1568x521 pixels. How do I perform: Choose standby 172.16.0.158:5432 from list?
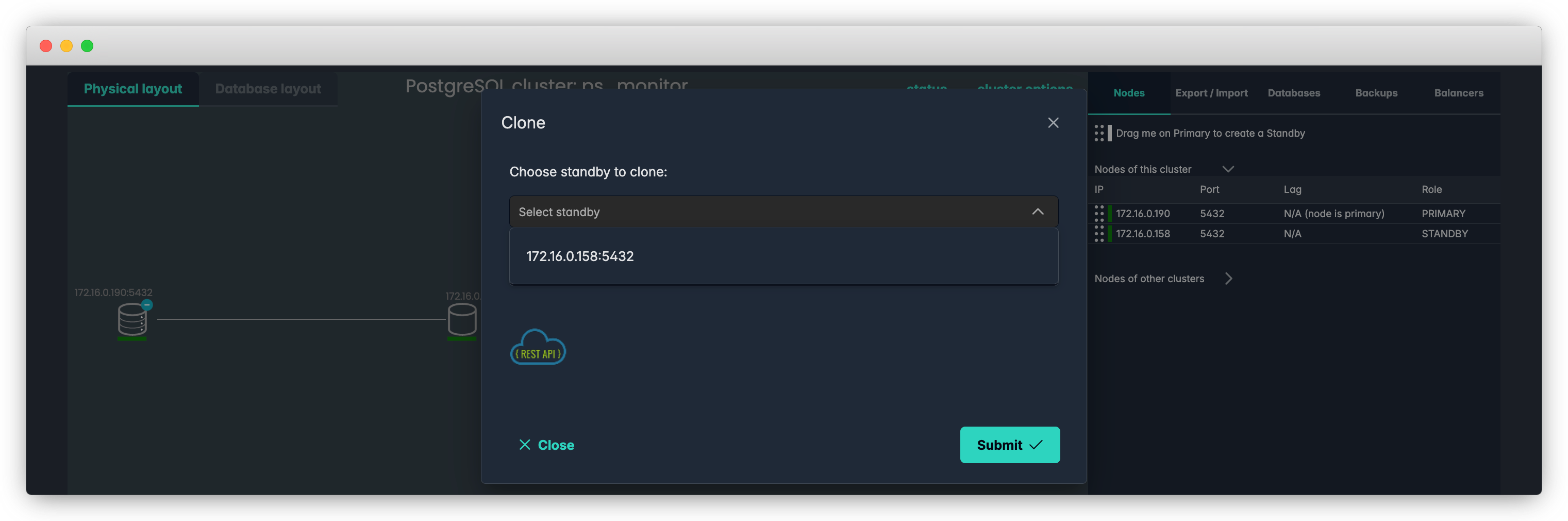(x=783, y=256)
